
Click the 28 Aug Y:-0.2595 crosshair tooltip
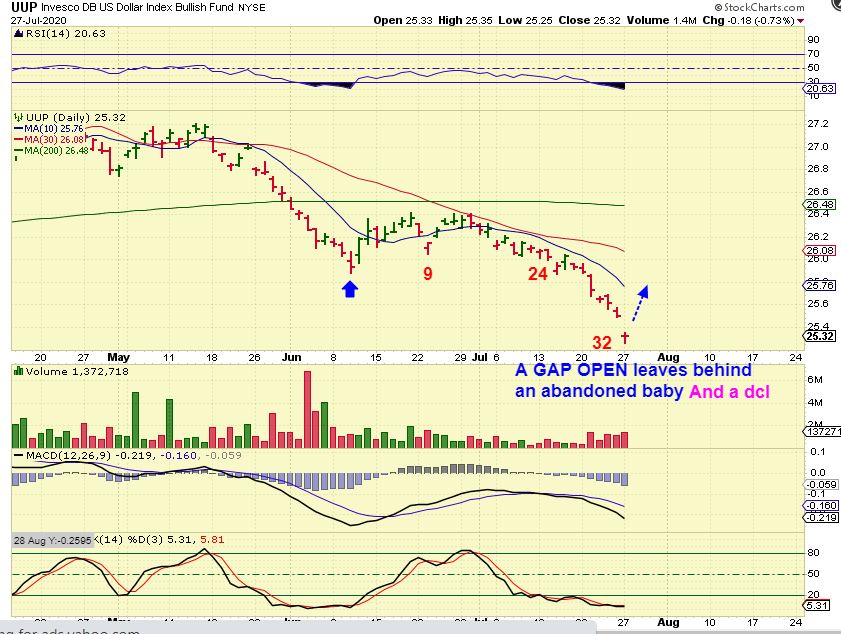tap(53, 540)
